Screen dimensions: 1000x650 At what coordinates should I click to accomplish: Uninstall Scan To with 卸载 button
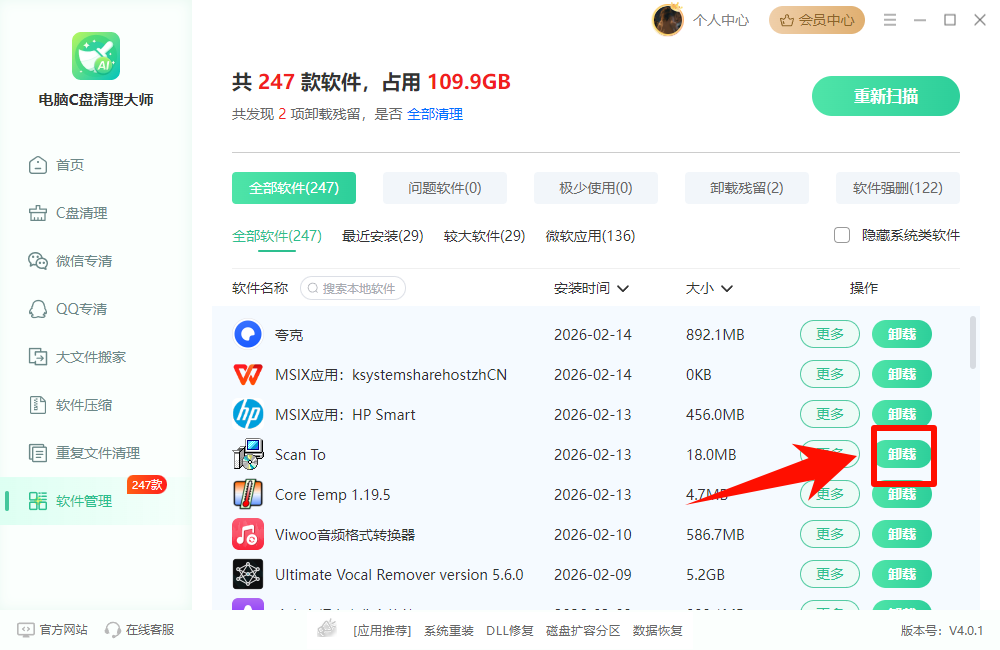tap(902, 454)
